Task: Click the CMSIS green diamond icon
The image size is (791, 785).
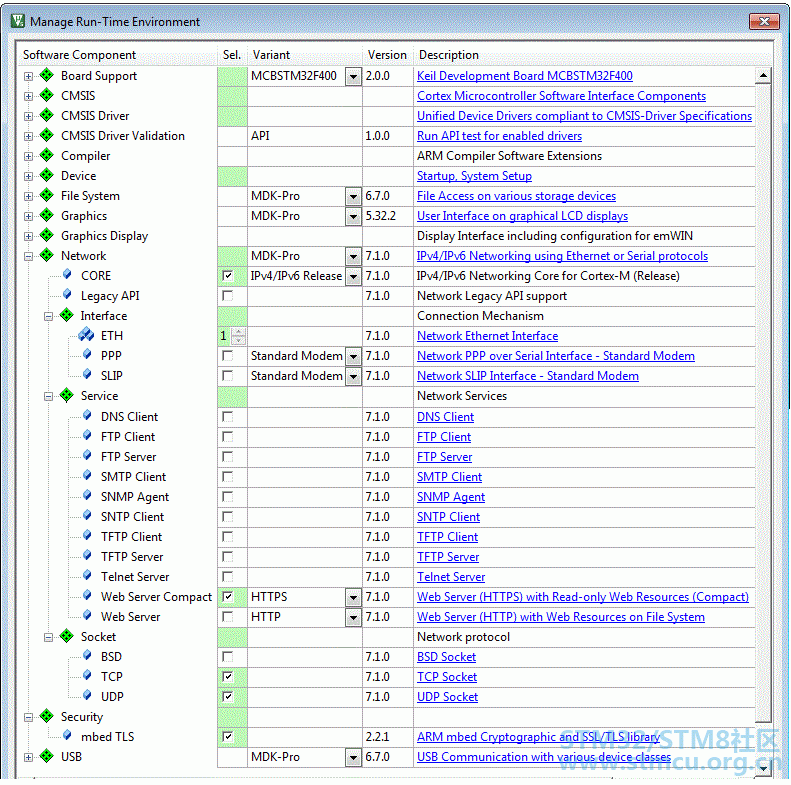Action: coord(47,95)
